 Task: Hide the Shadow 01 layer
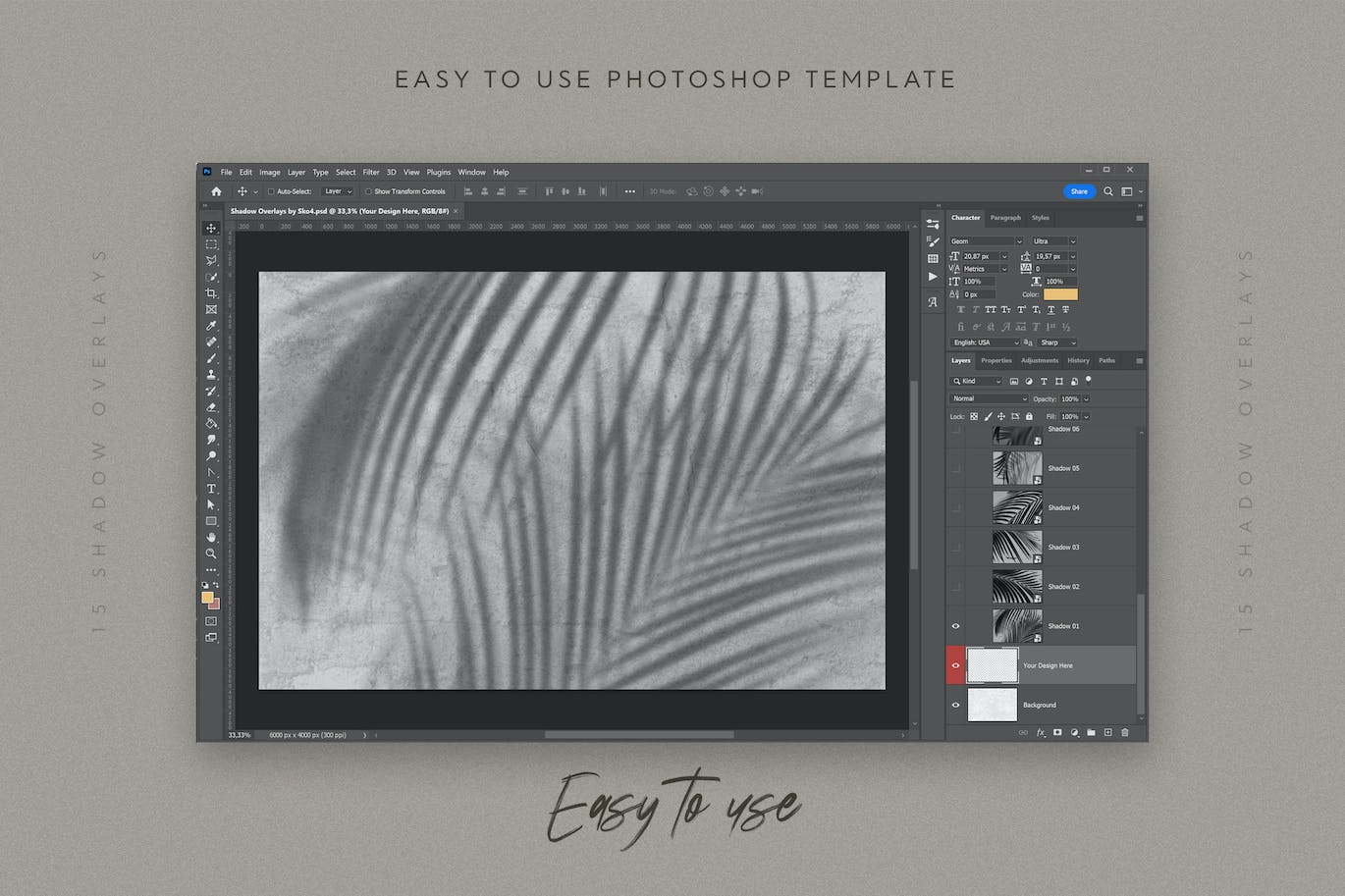[955, 626]
